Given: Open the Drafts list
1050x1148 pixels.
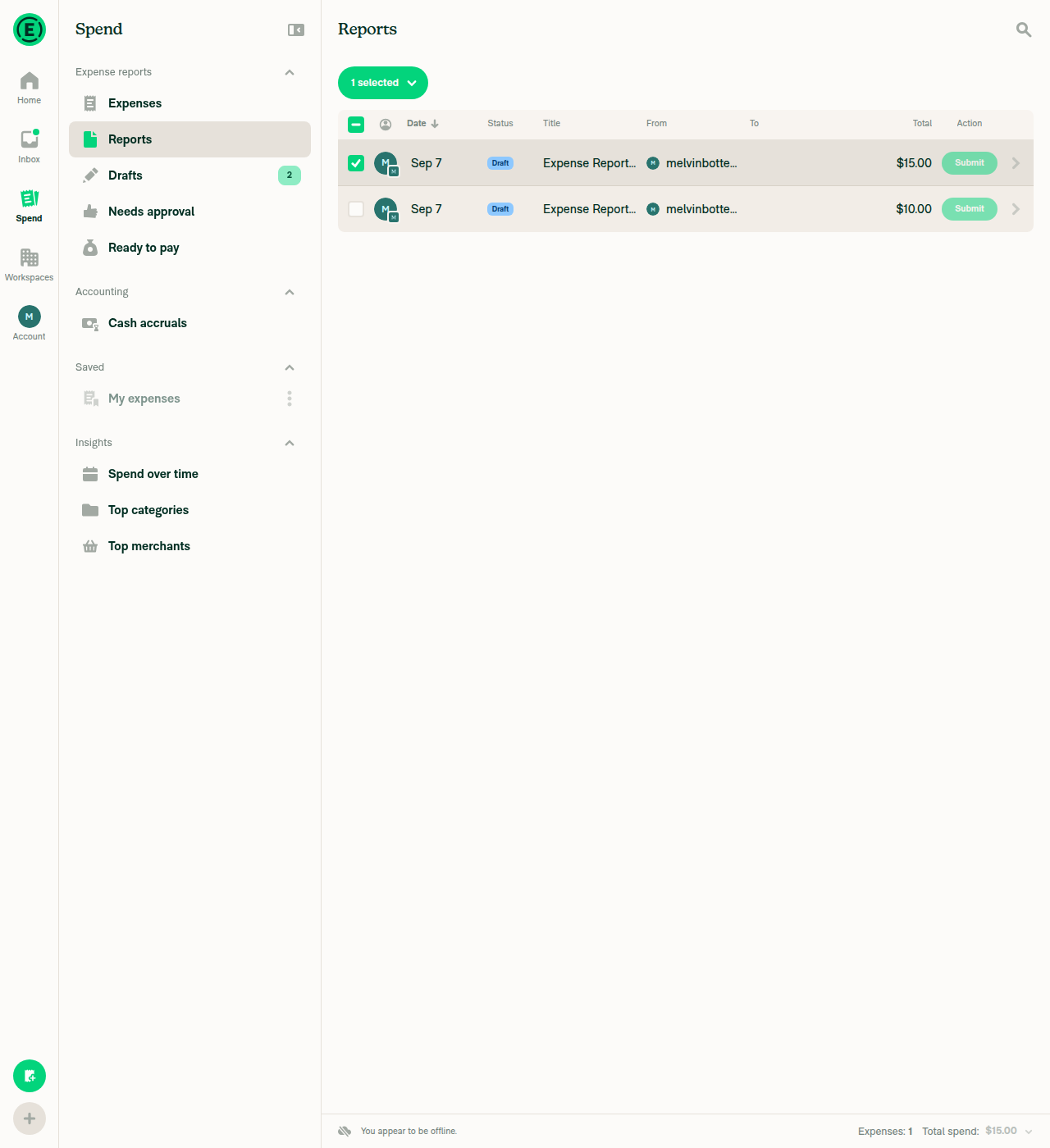Looking at the screenshot, I should click(189, 175).
